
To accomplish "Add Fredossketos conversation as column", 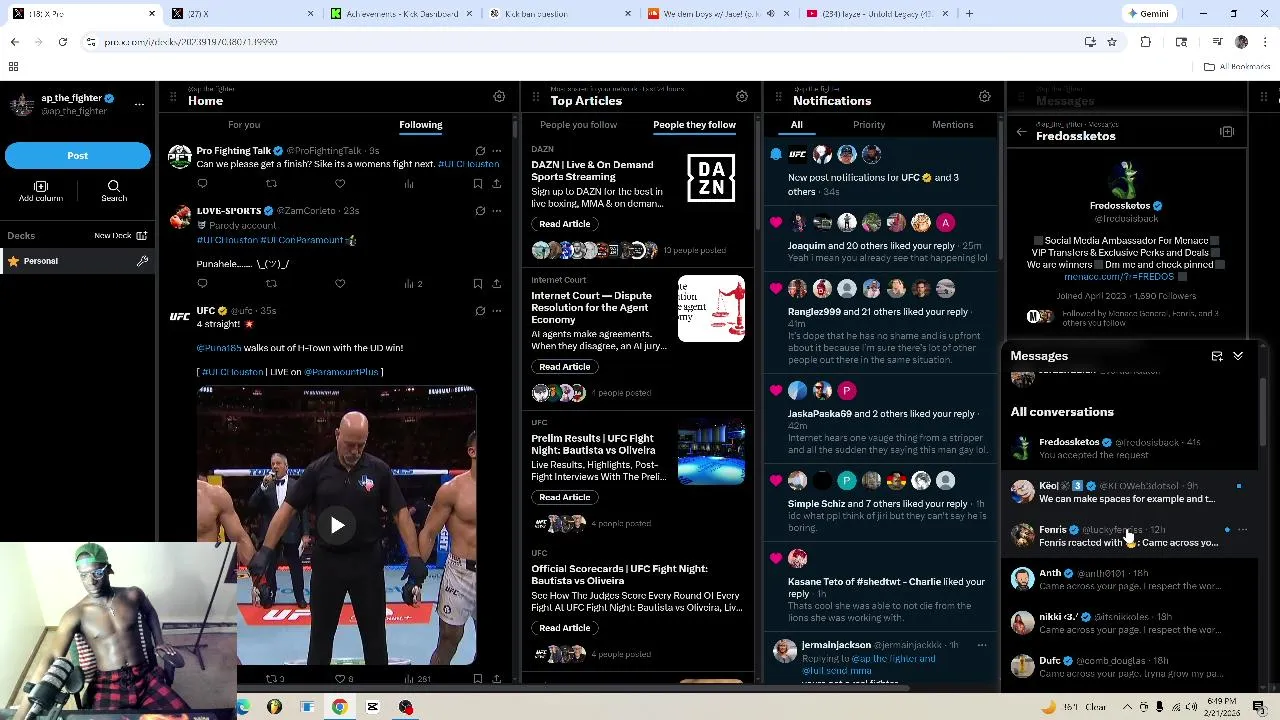I will point(1227,132).
